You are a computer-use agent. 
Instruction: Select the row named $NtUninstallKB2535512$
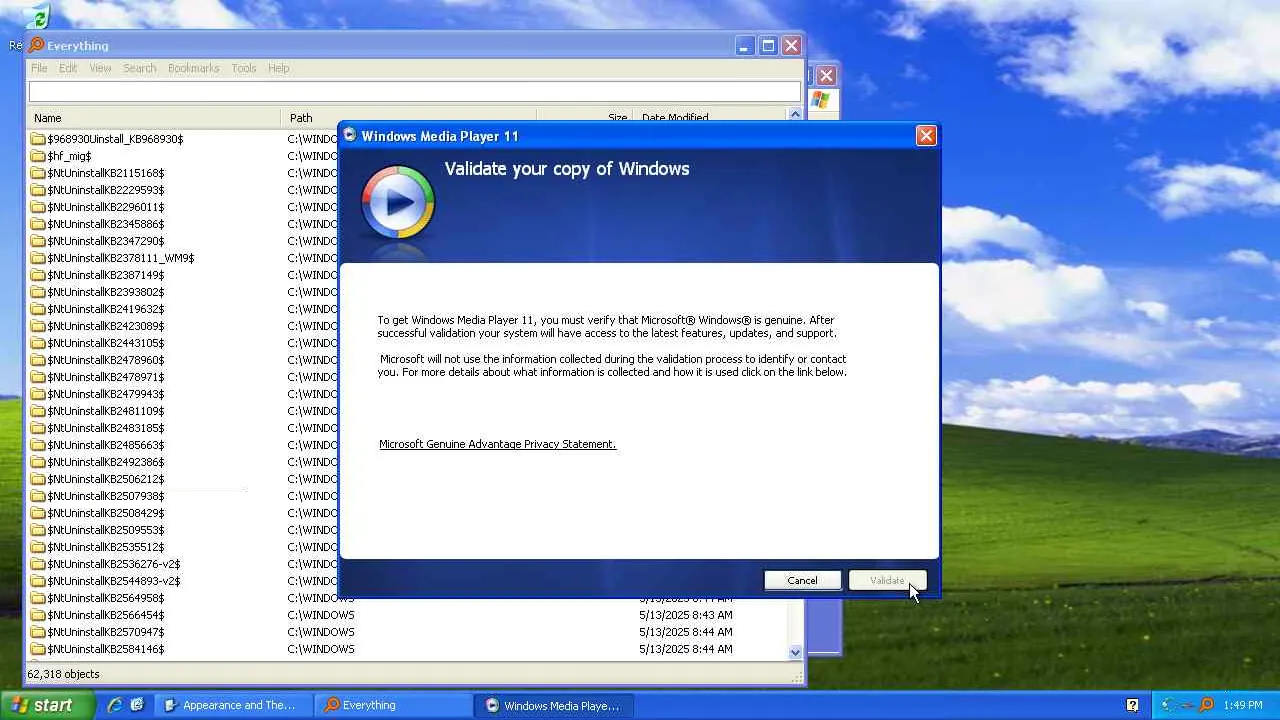click(105, 547)
